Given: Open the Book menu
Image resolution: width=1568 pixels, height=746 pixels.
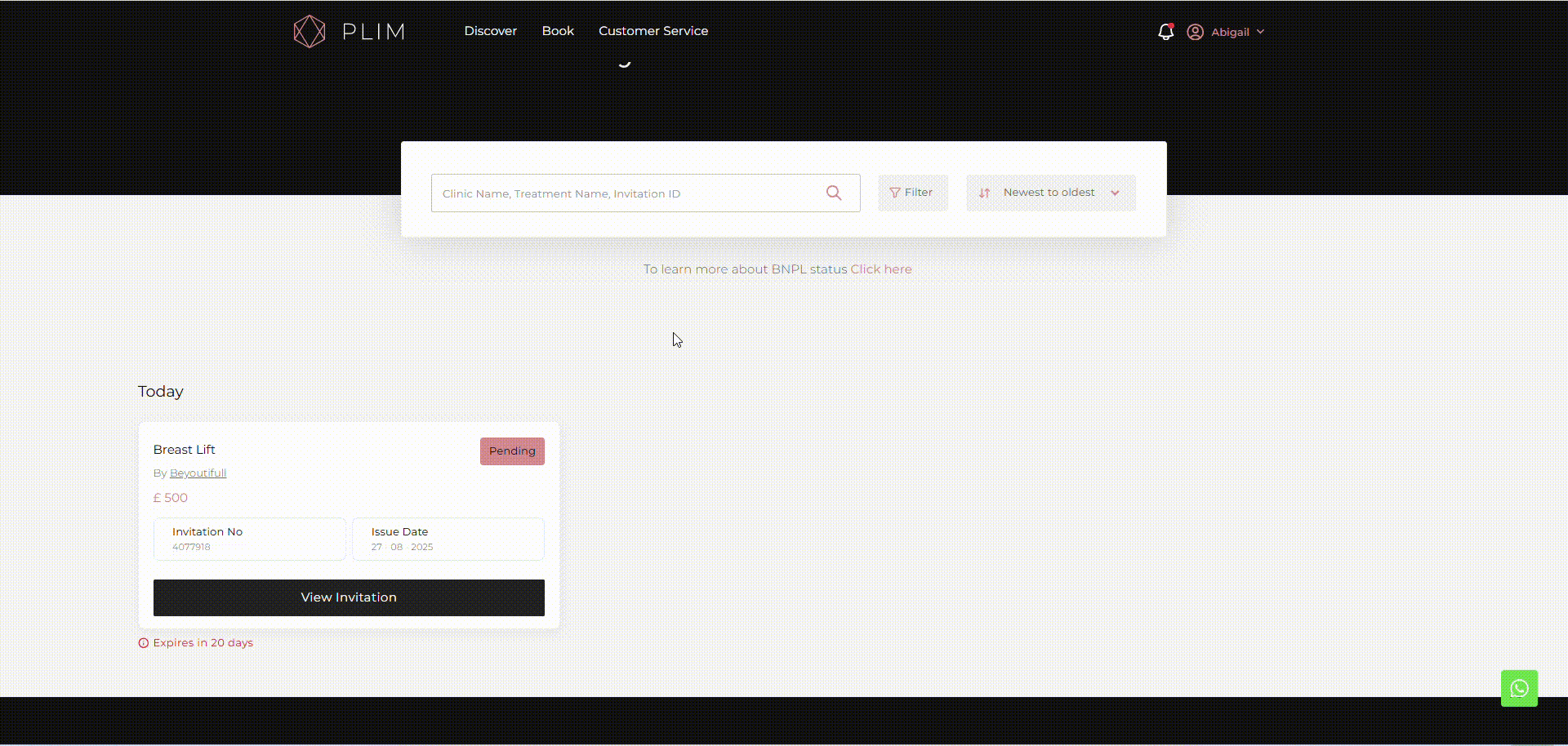Looking at the screenshot, I should tap(558, 31).
